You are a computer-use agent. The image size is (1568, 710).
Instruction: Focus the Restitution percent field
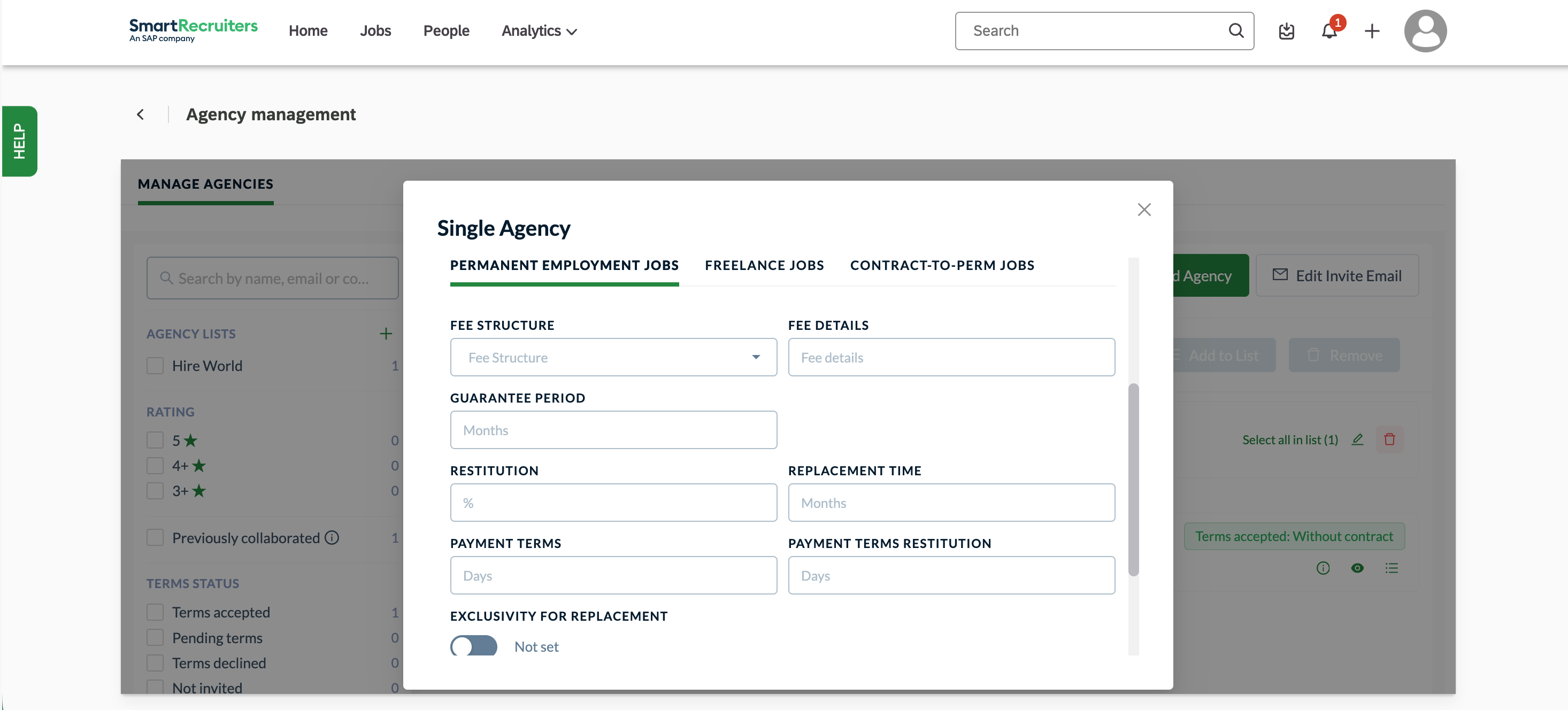(x=613, y=503)
